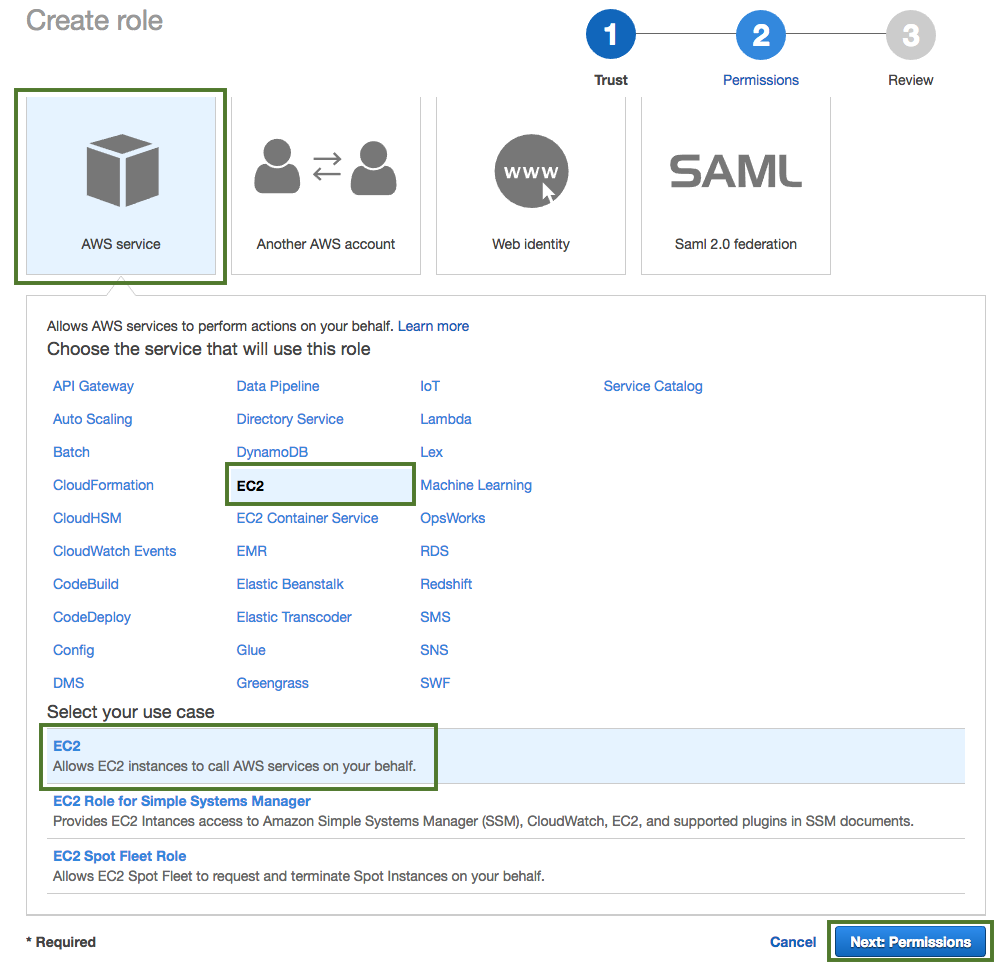Select the AWS service cube icon
The height and width of the screenshot is (964, 999).
tap(120, 171)
